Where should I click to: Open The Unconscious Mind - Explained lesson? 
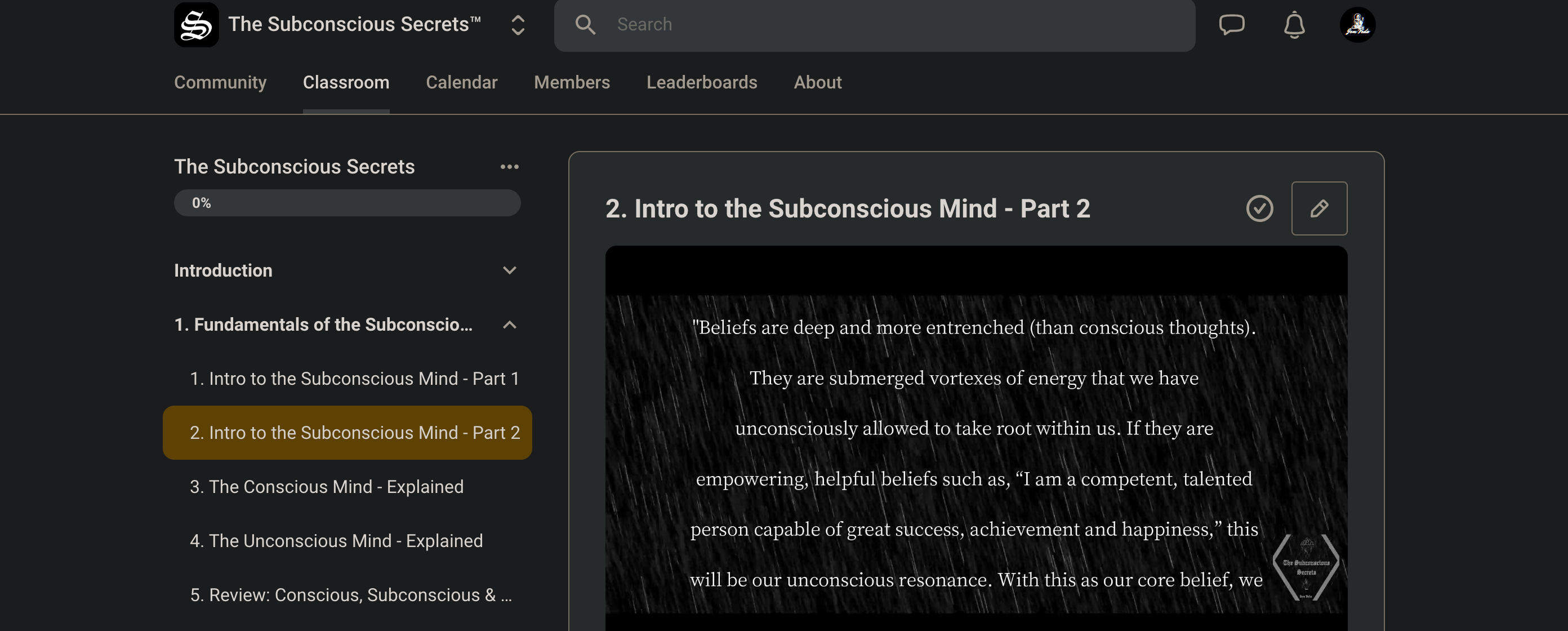(x=336, y=541)
